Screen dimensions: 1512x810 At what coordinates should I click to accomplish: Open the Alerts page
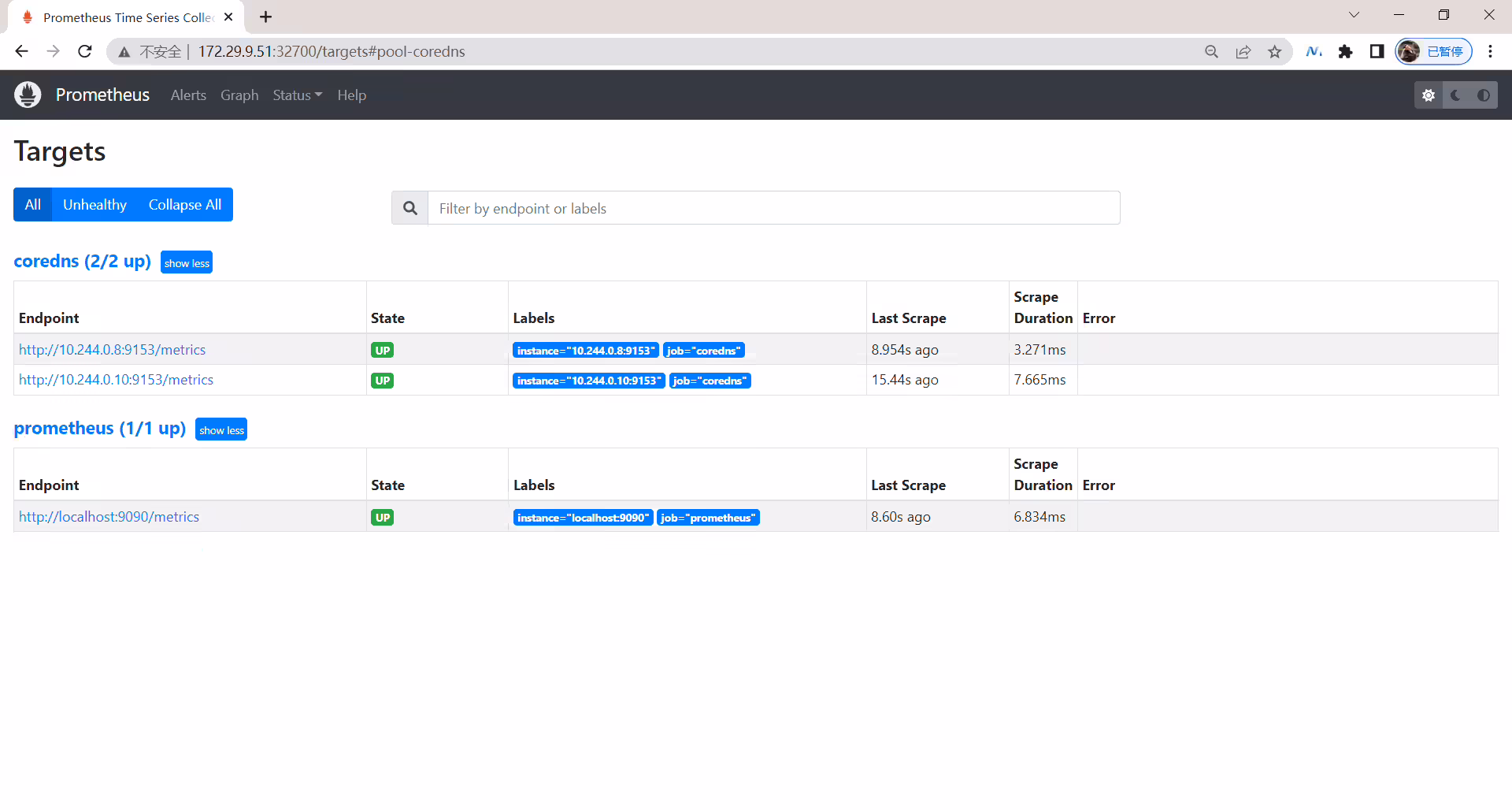188,95
